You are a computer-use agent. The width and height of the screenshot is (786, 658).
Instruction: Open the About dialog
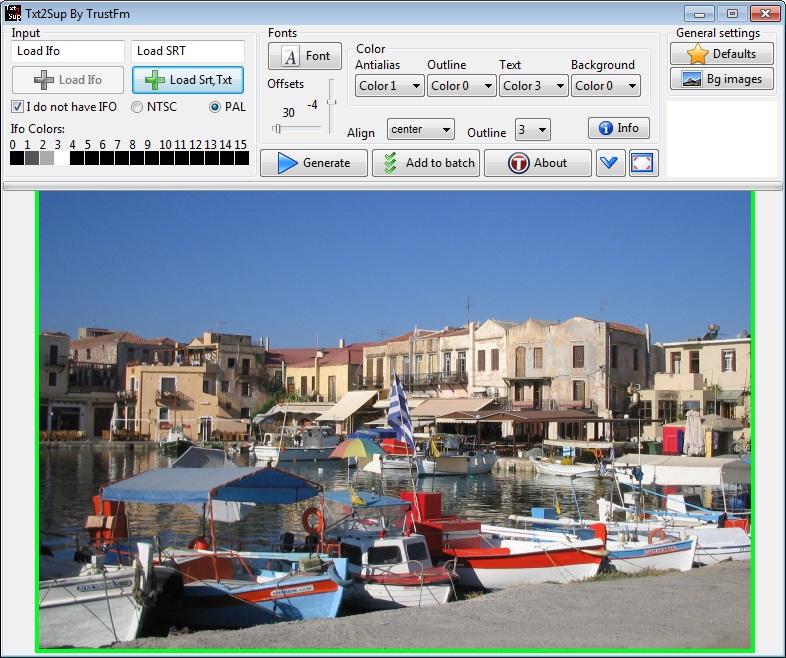click(538, 163)
